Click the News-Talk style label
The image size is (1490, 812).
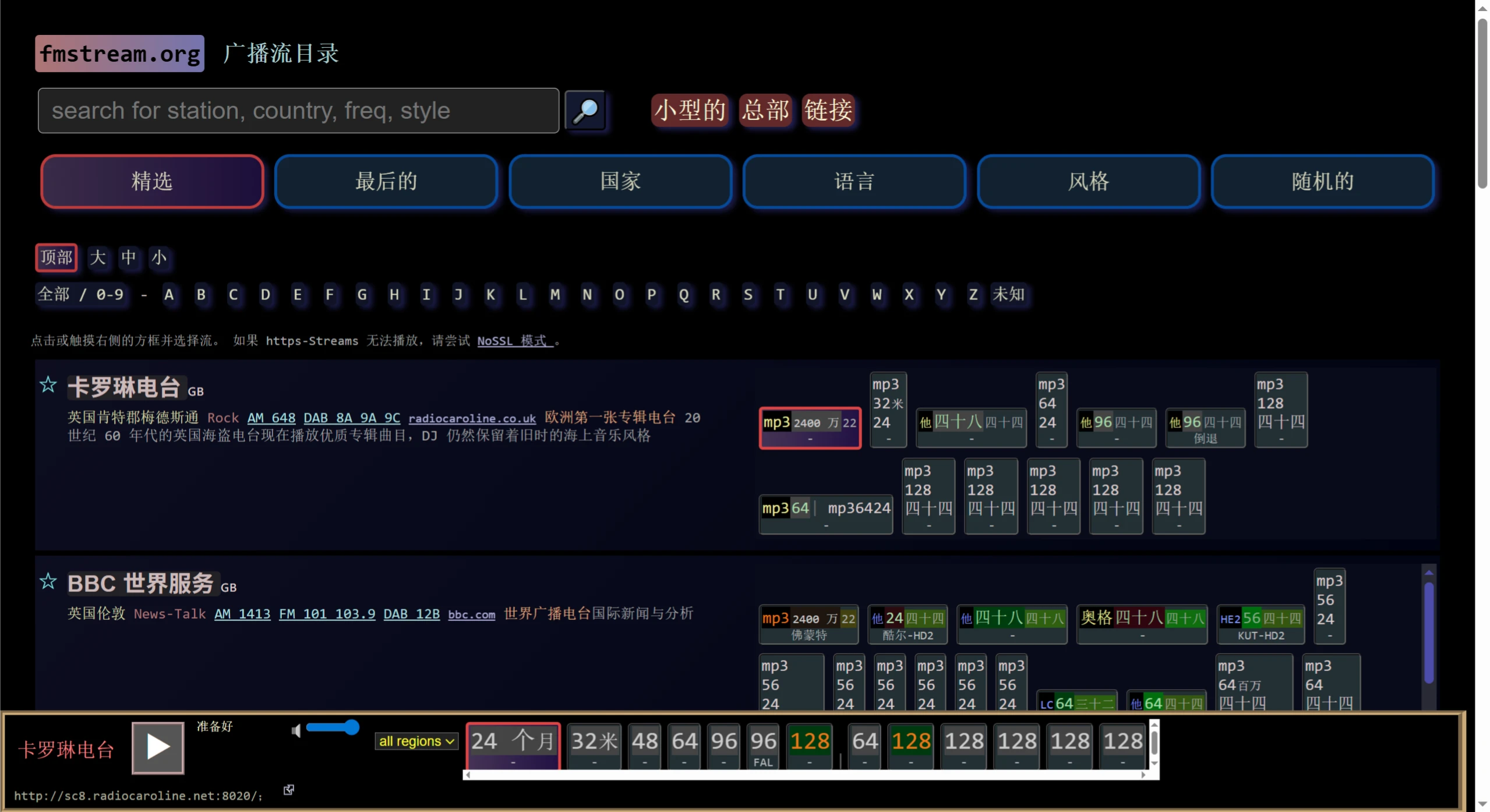(170, 614)
